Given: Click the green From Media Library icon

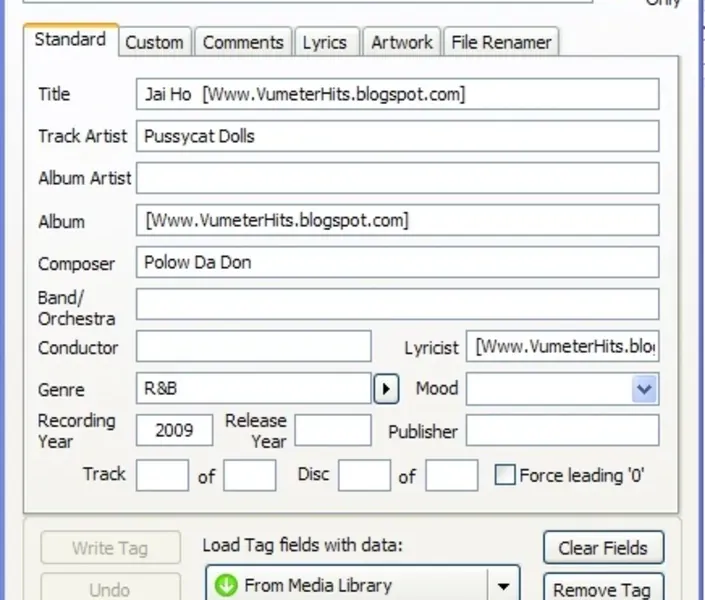Looking at the screenshot, I should 226,586.
